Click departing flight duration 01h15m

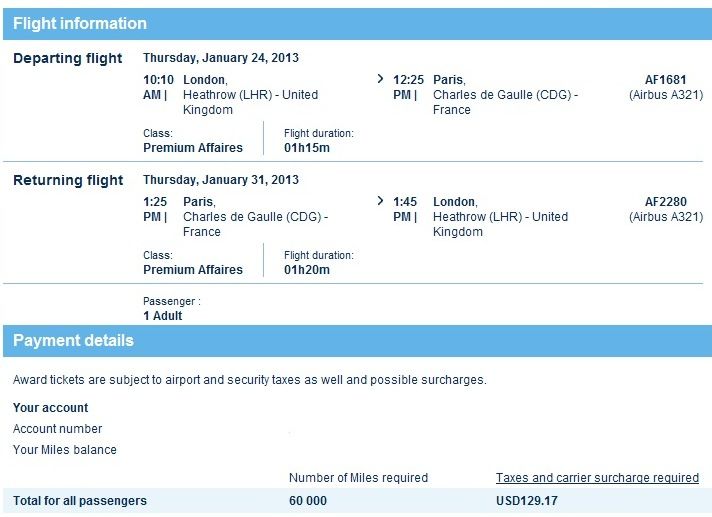click(307, 148)
